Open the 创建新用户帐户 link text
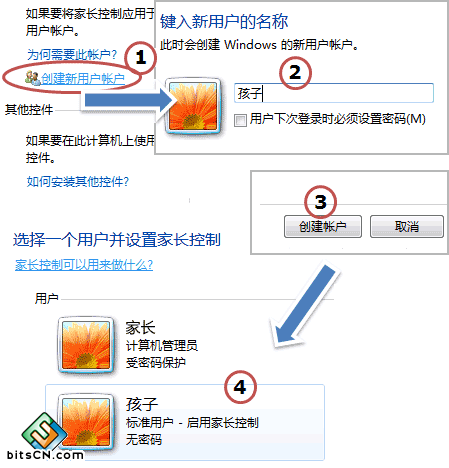The image size is (449, 468). coord(83,79)
